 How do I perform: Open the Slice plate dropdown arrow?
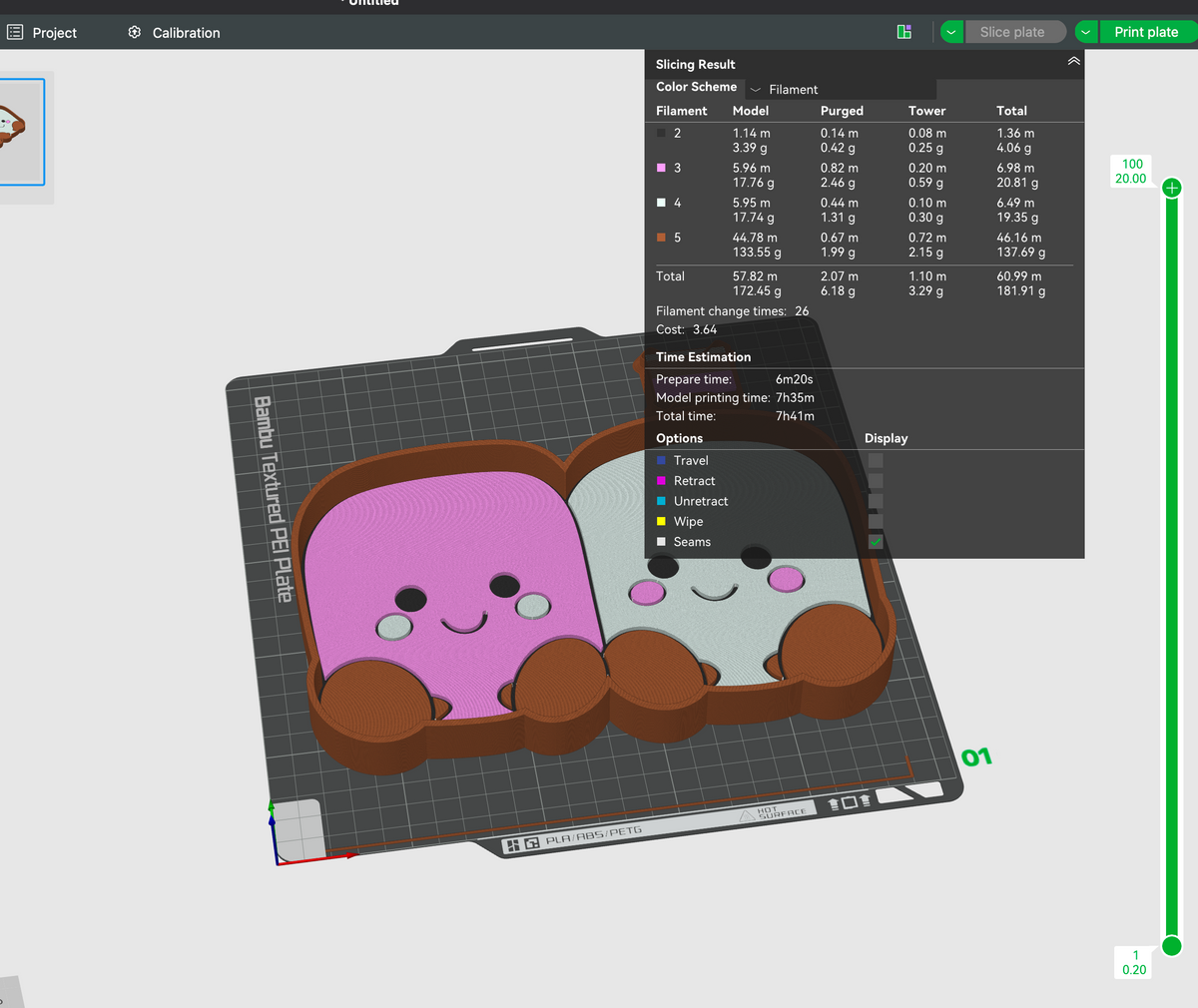click(951, 32)
